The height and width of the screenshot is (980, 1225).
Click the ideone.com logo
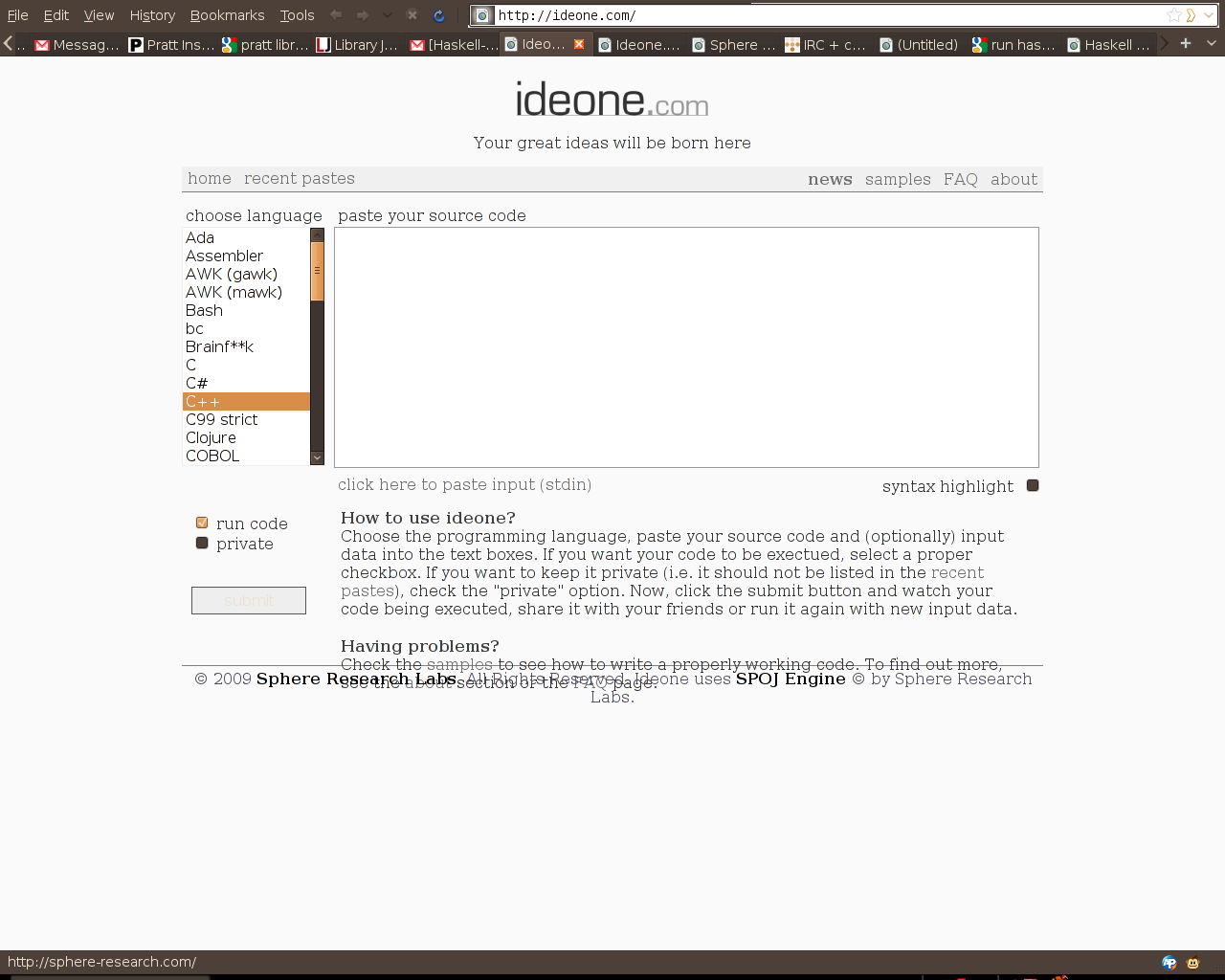(612, 99)
